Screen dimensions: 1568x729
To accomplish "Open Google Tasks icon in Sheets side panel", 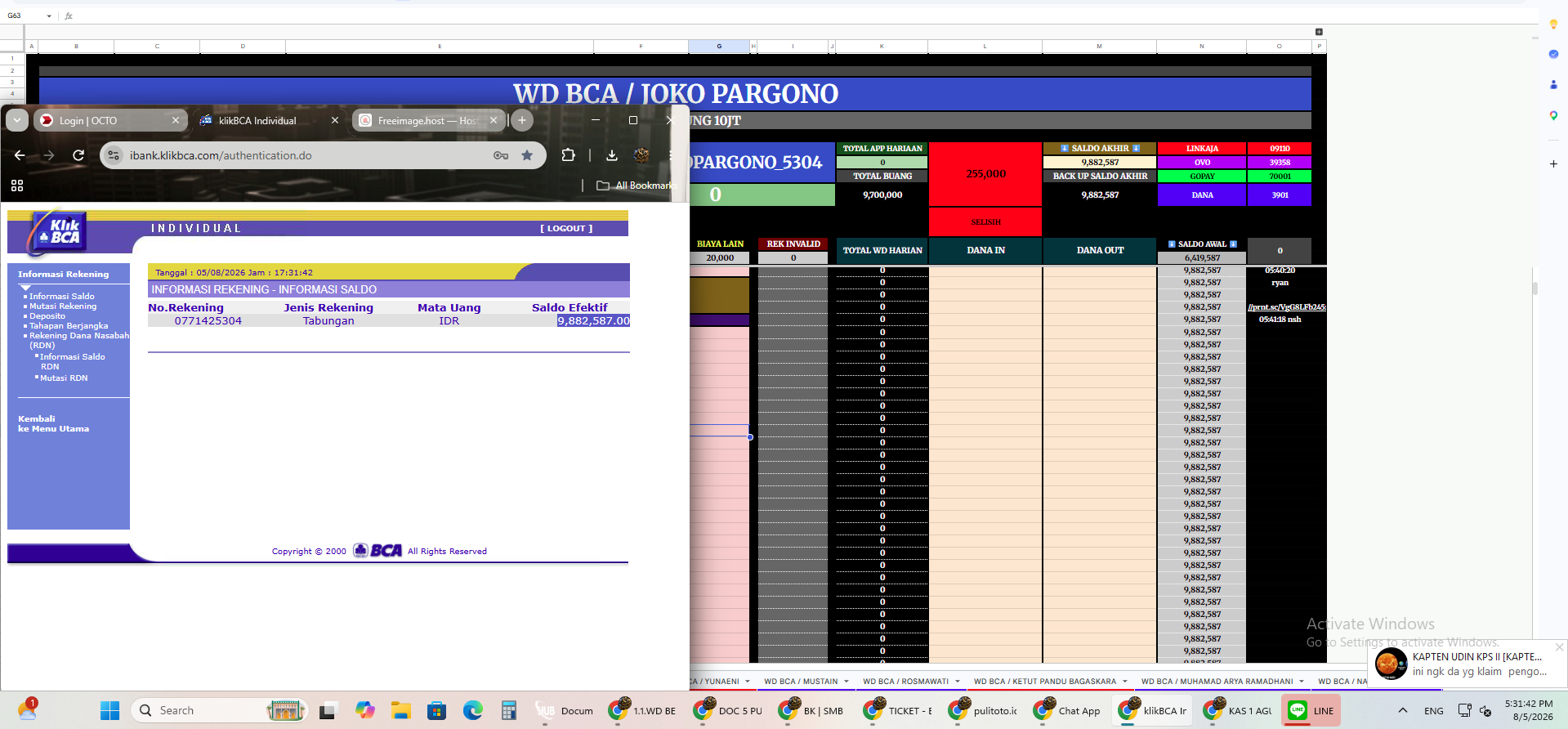I will [x=1553, y=54].
